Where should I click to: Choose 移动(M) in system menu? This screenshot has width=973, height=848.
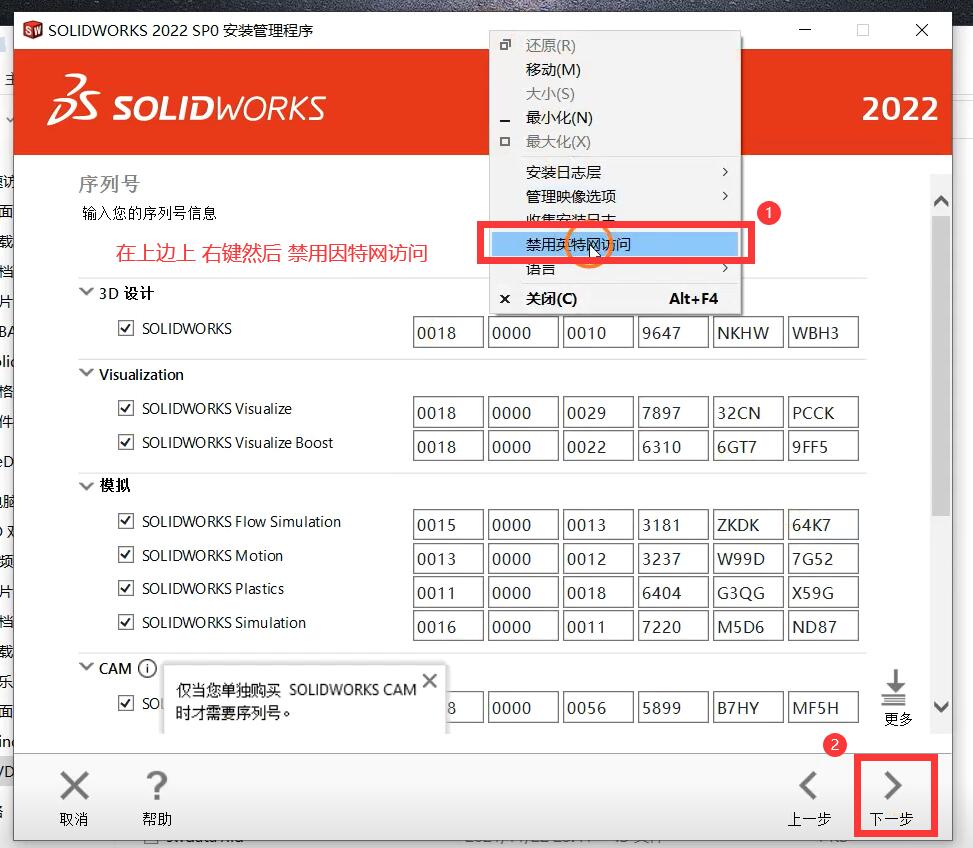point(614,69)
